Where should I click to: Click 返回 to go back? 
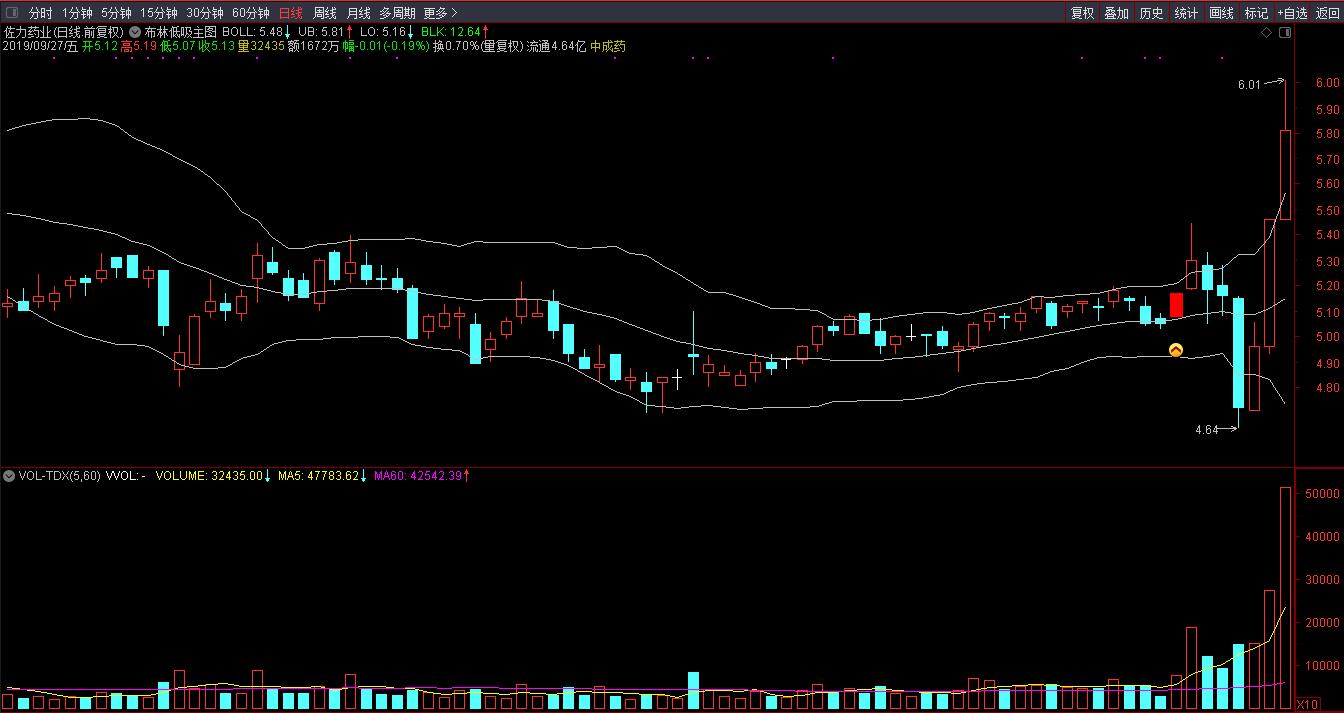[1327, 13]
